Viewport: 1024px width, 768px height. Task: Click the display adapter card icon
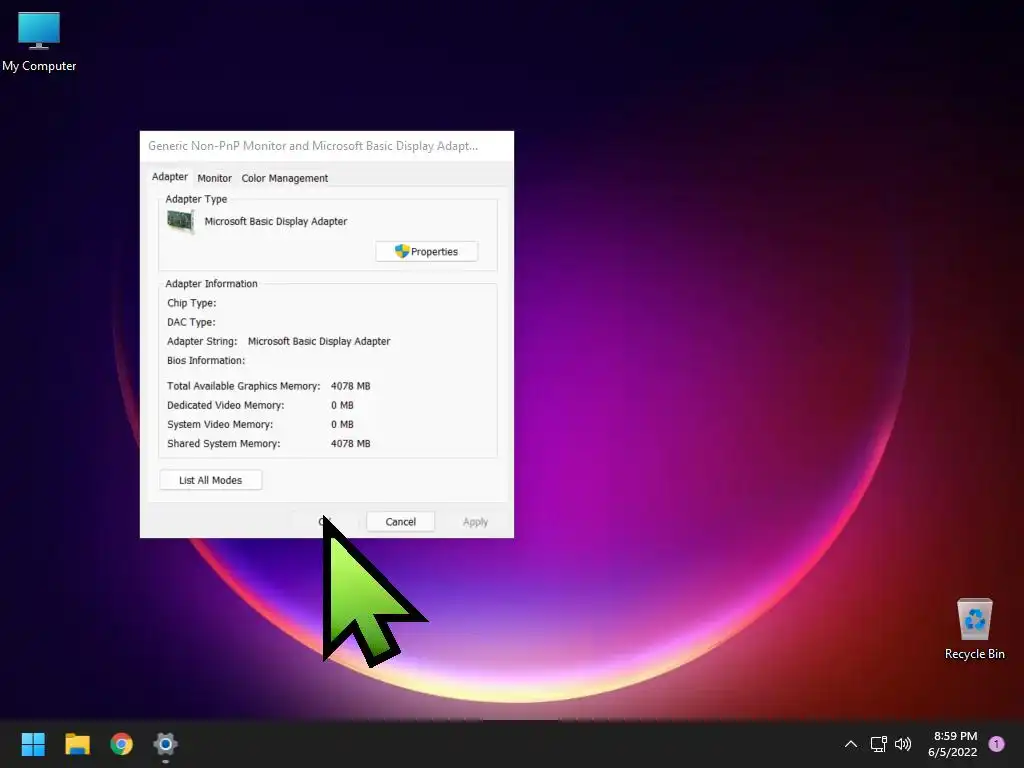(x=180, y=221)
